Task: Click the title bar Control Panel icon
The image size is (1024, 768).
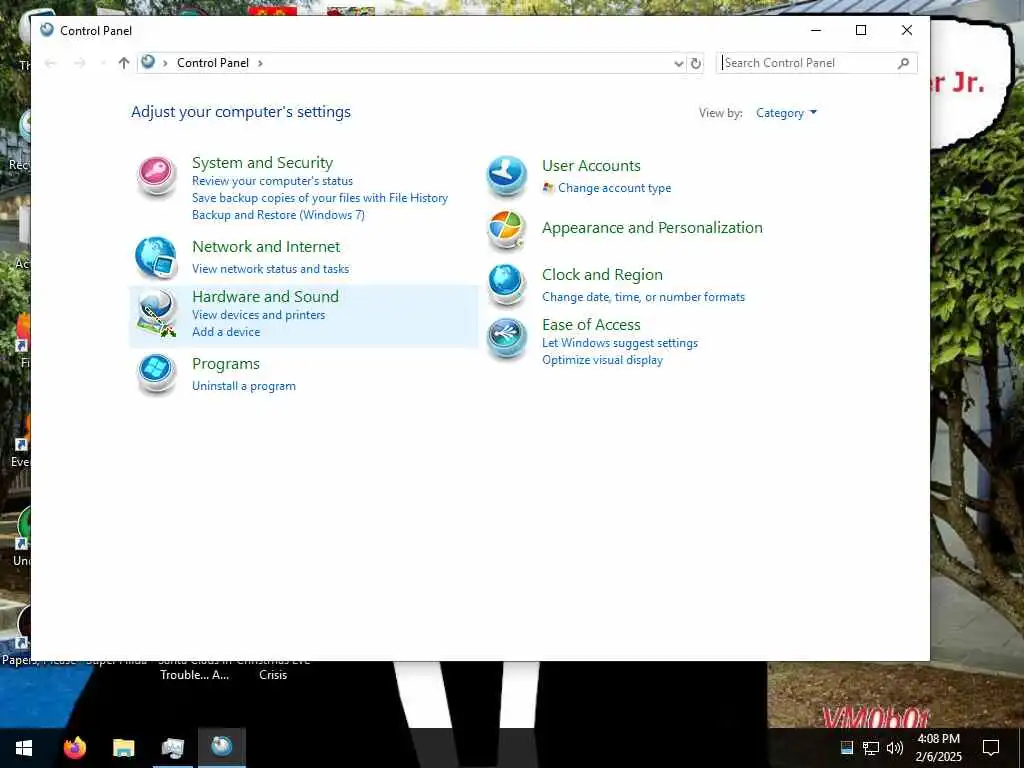Action: click(x=46, y=30)
